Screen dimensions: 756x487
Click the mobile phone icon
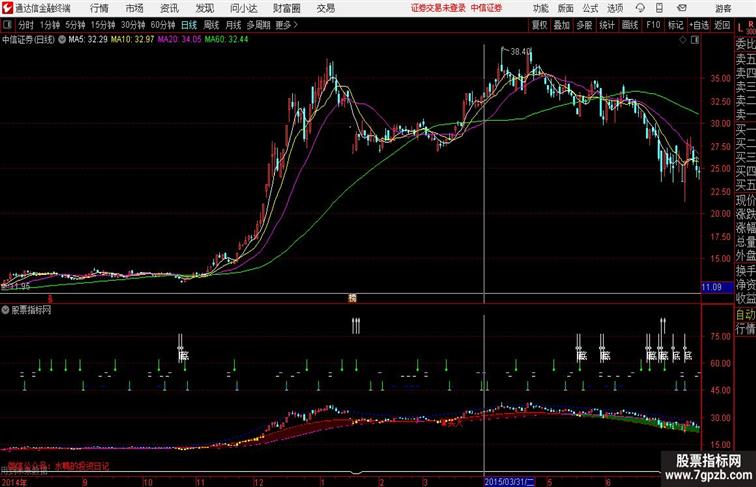click(x=659, y=8)
